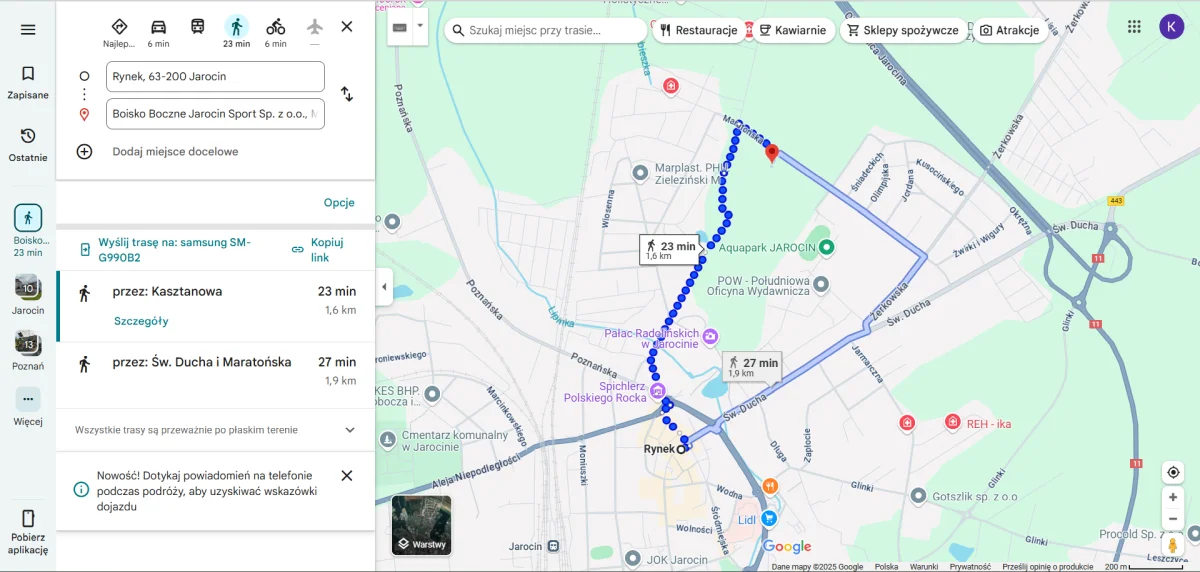
Task: Collapse the side panel arrow
Action: point(385,287)
